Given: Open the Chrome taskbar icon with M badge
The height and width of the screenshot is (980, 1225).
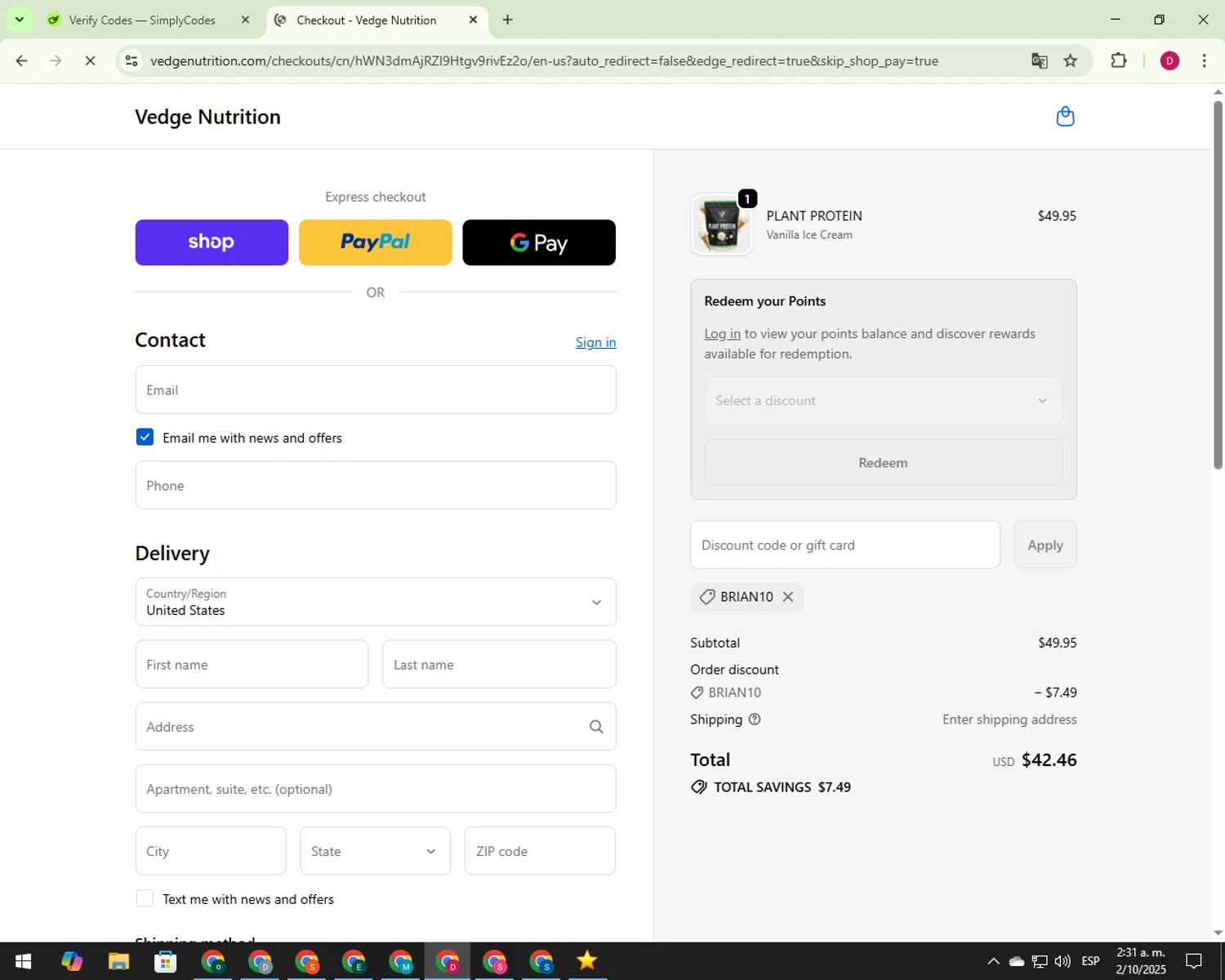Looking at the screenshot, I should pyautogui.click(x=401, y=961).
